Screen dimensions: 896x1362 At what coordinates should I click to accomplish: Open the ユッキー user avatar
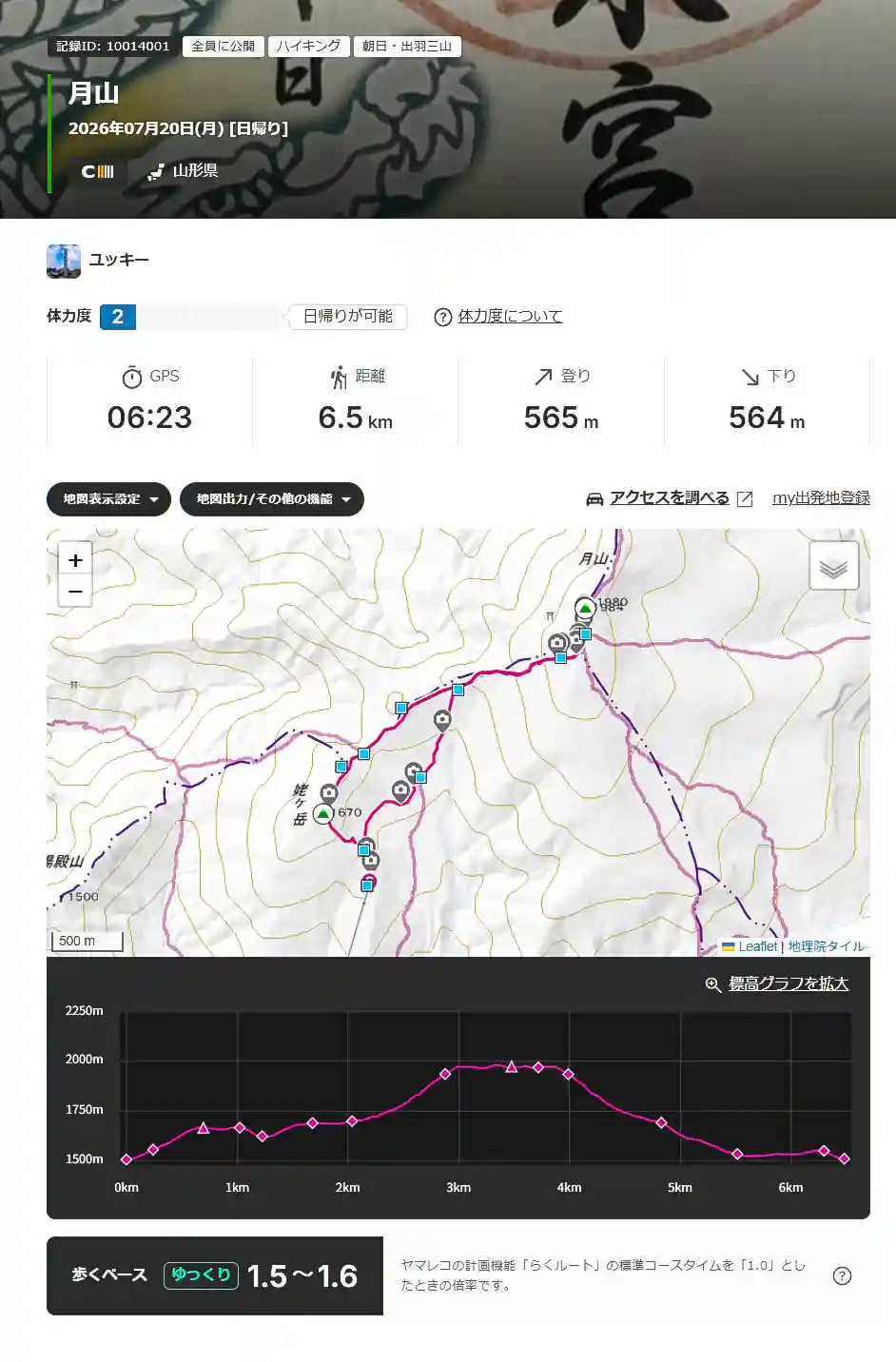pos(64,261)
